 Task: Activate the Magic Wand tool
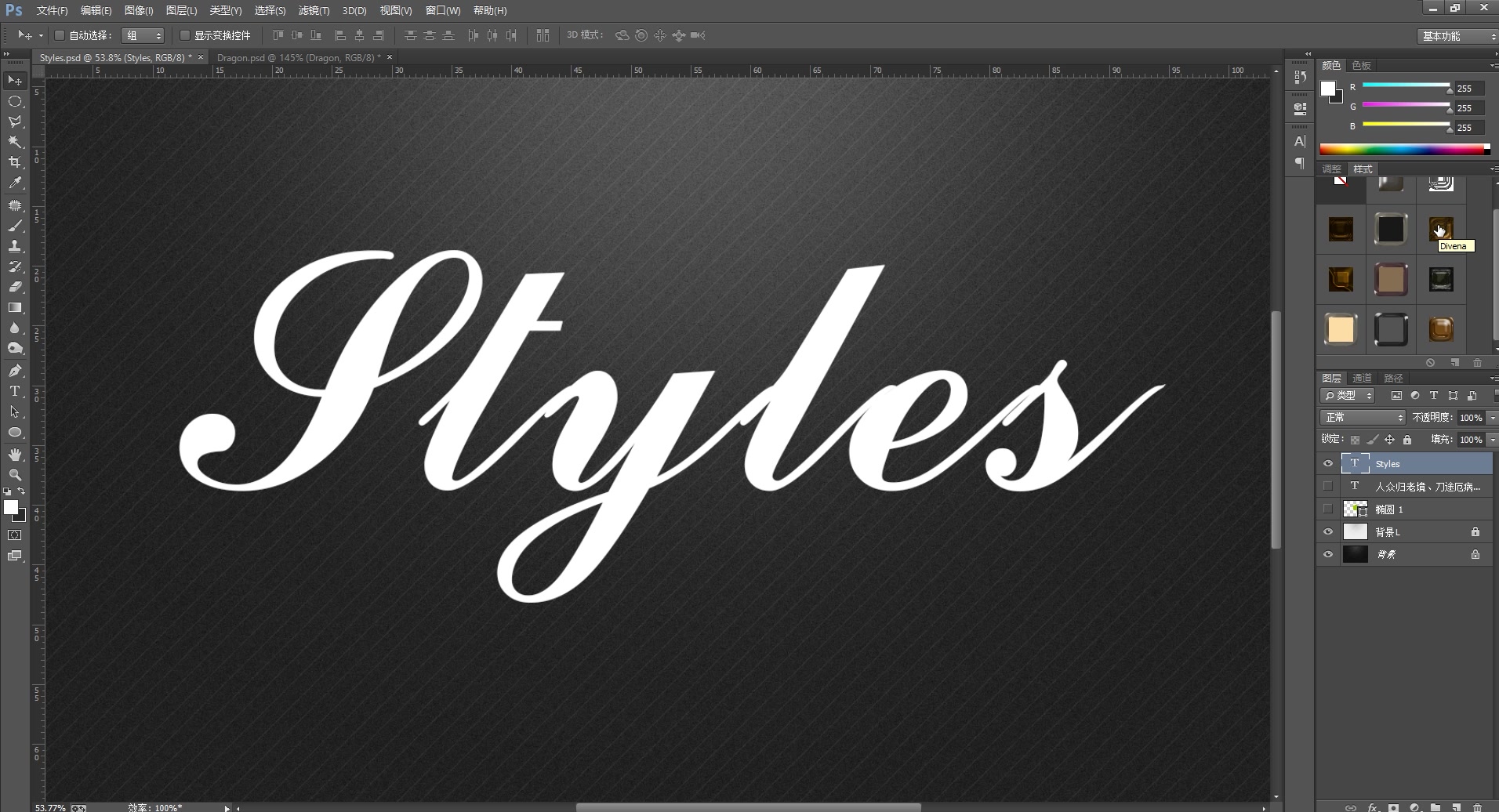[14, 142]
